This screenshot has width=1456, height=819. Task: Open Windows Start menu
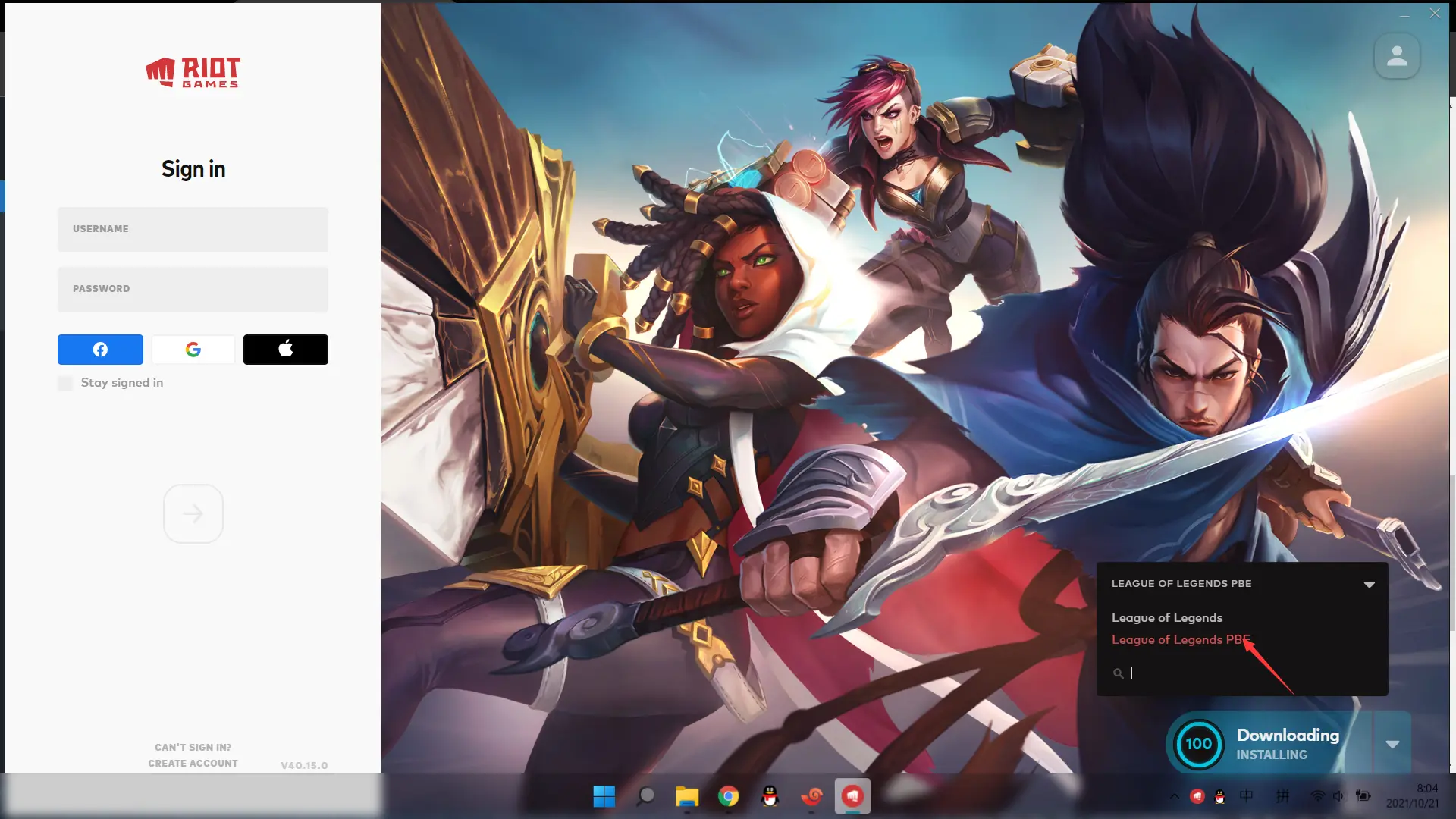(x=604, y=796)
